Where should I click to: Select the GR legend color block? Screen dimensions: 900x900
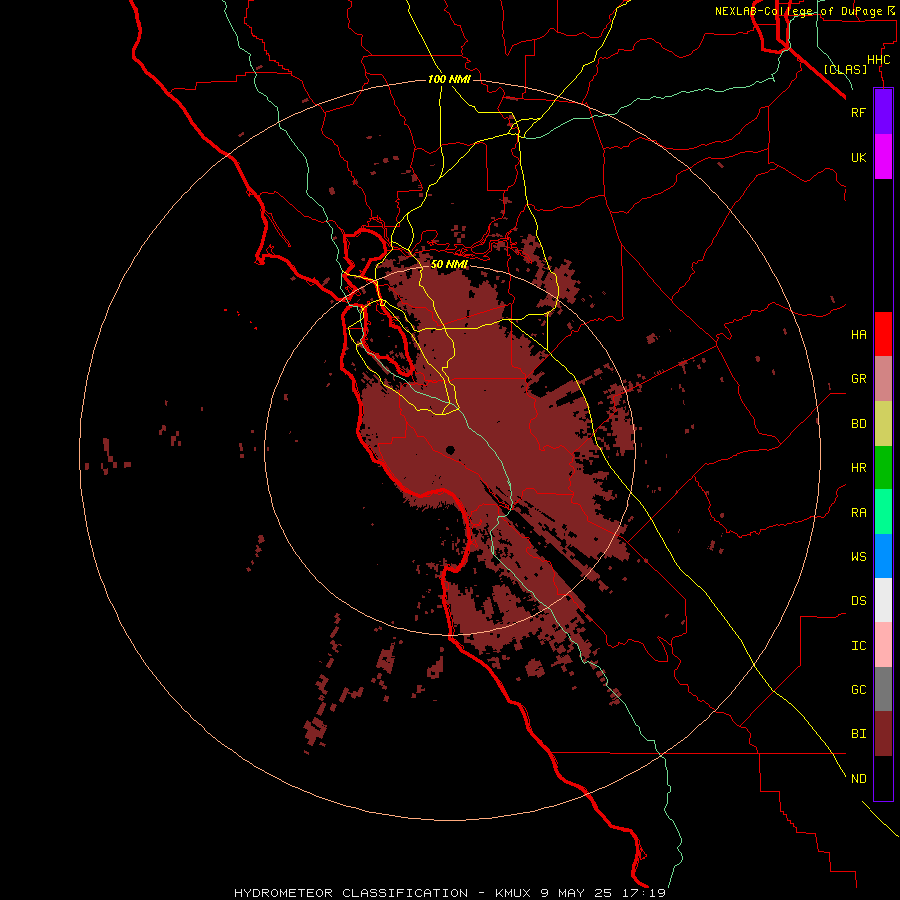[x=883, y=379]
